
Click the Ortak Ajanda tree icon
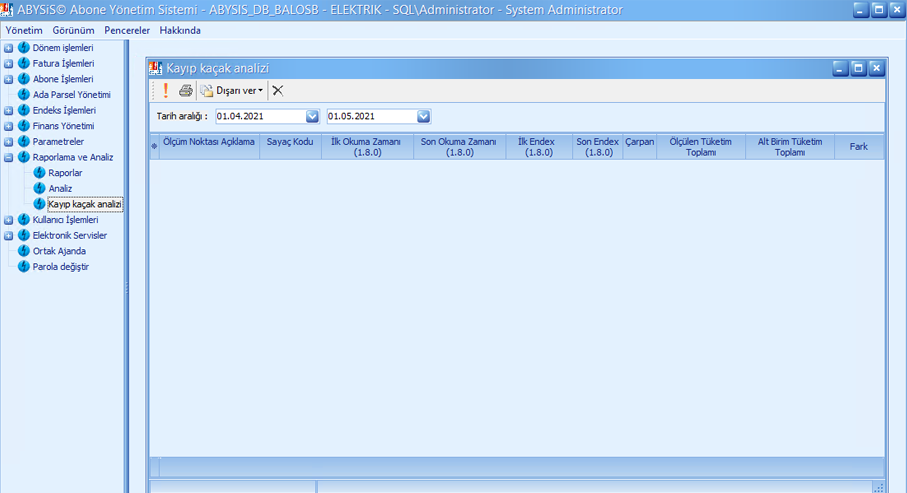coord(24,251)
